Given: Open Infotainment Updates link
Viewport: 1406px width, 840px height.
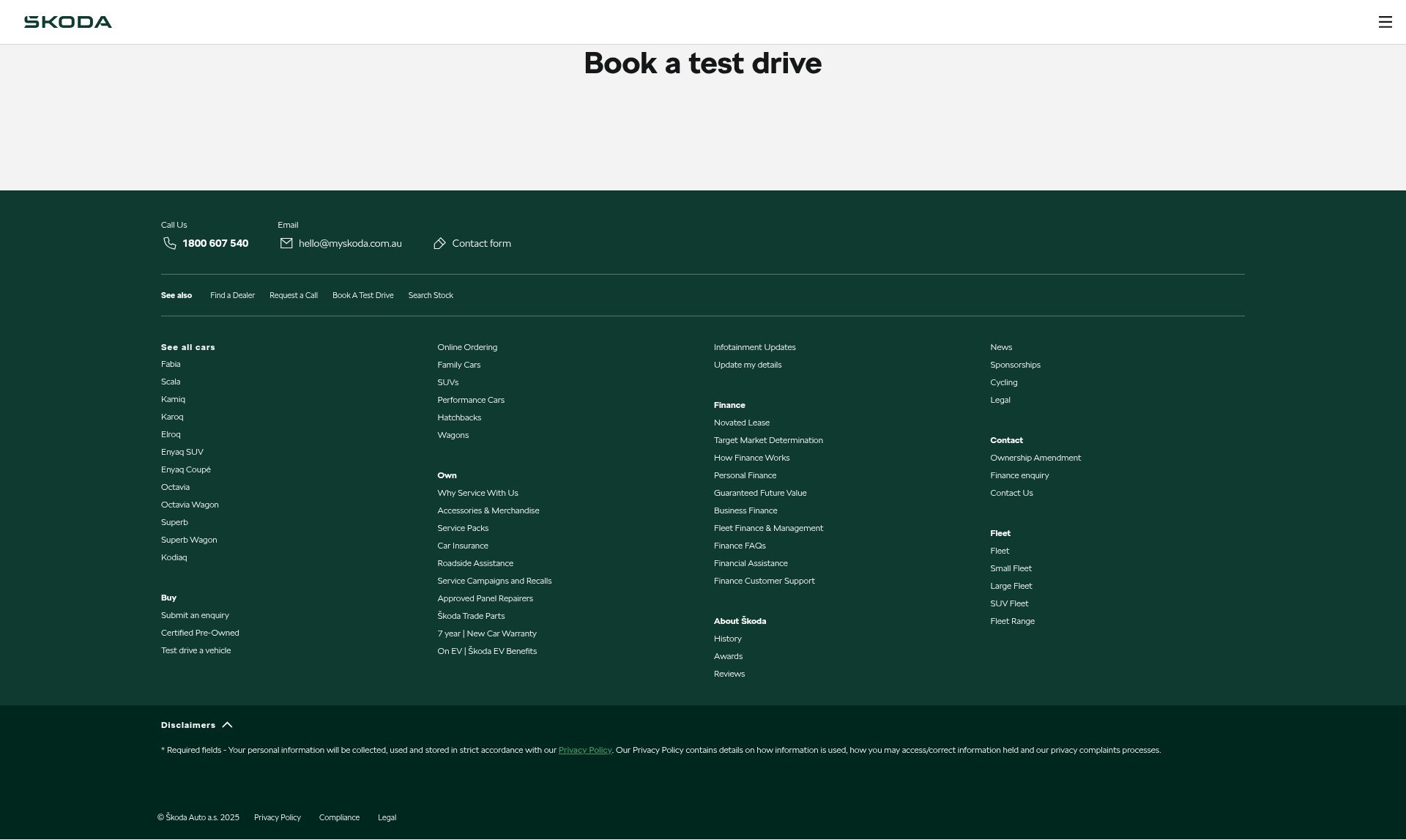Looking at the screenshot, I should coord(754,348).
